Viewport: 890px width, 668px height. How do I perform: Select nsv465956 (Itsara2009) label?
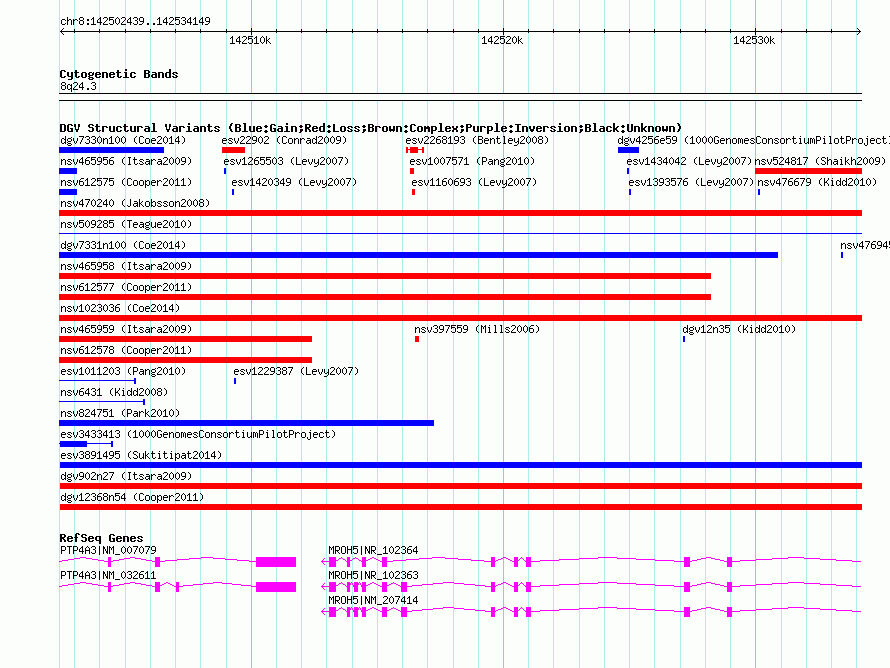126,161
